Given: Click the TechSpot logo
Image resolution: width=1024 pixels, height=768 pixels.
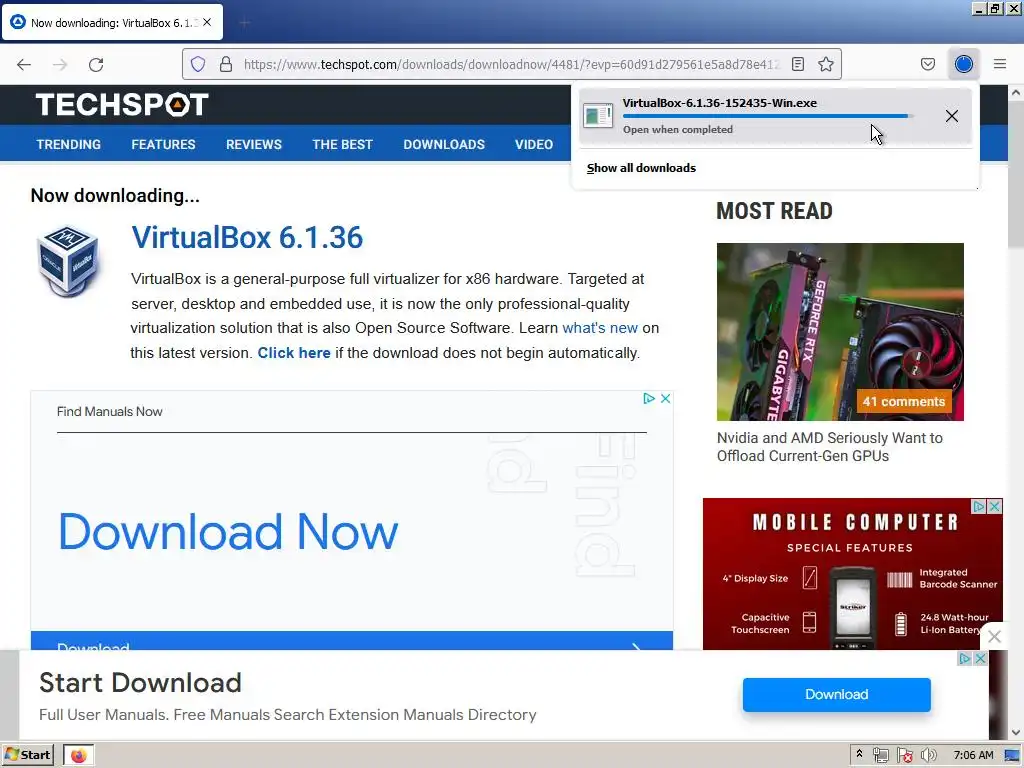Looking at the screenshot, I should [x=122, y=104].
